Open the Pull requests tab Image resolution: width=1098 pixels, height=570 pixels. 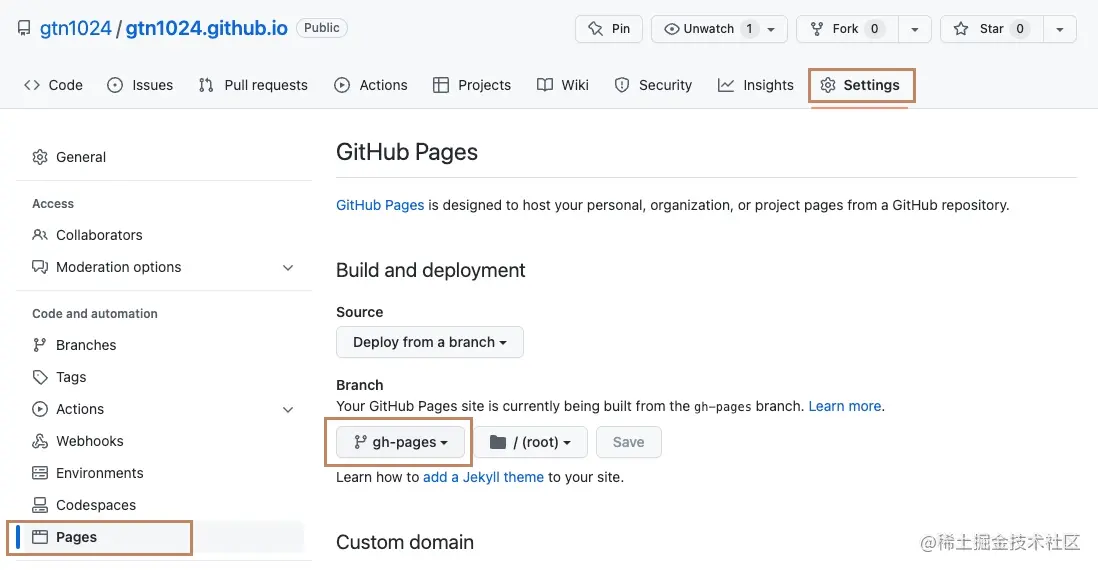(253, 85)
